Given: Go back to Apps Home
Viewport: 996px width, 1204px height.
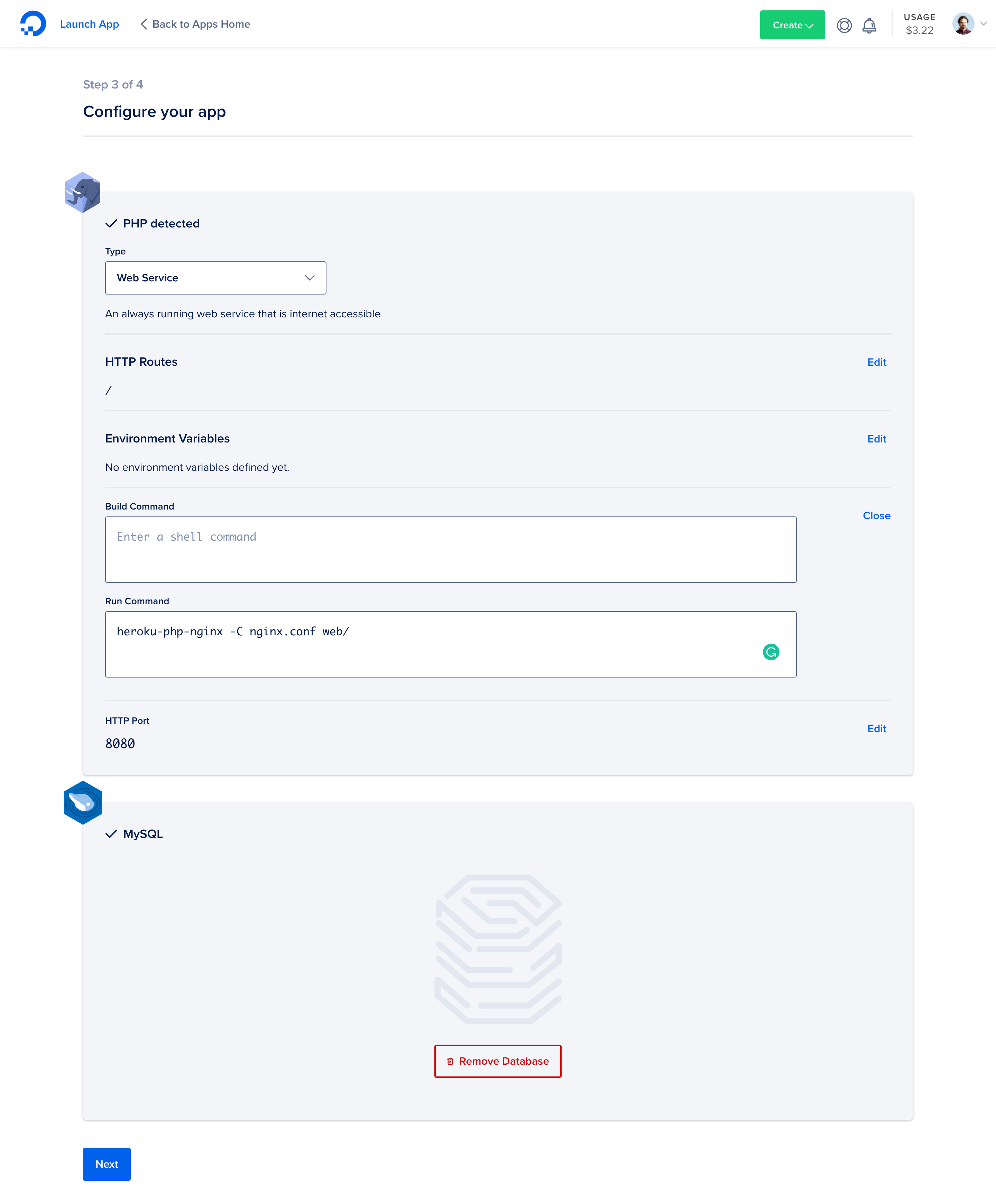Looking at the screenshot, I should pyautogui.click(x=196, y=24).
